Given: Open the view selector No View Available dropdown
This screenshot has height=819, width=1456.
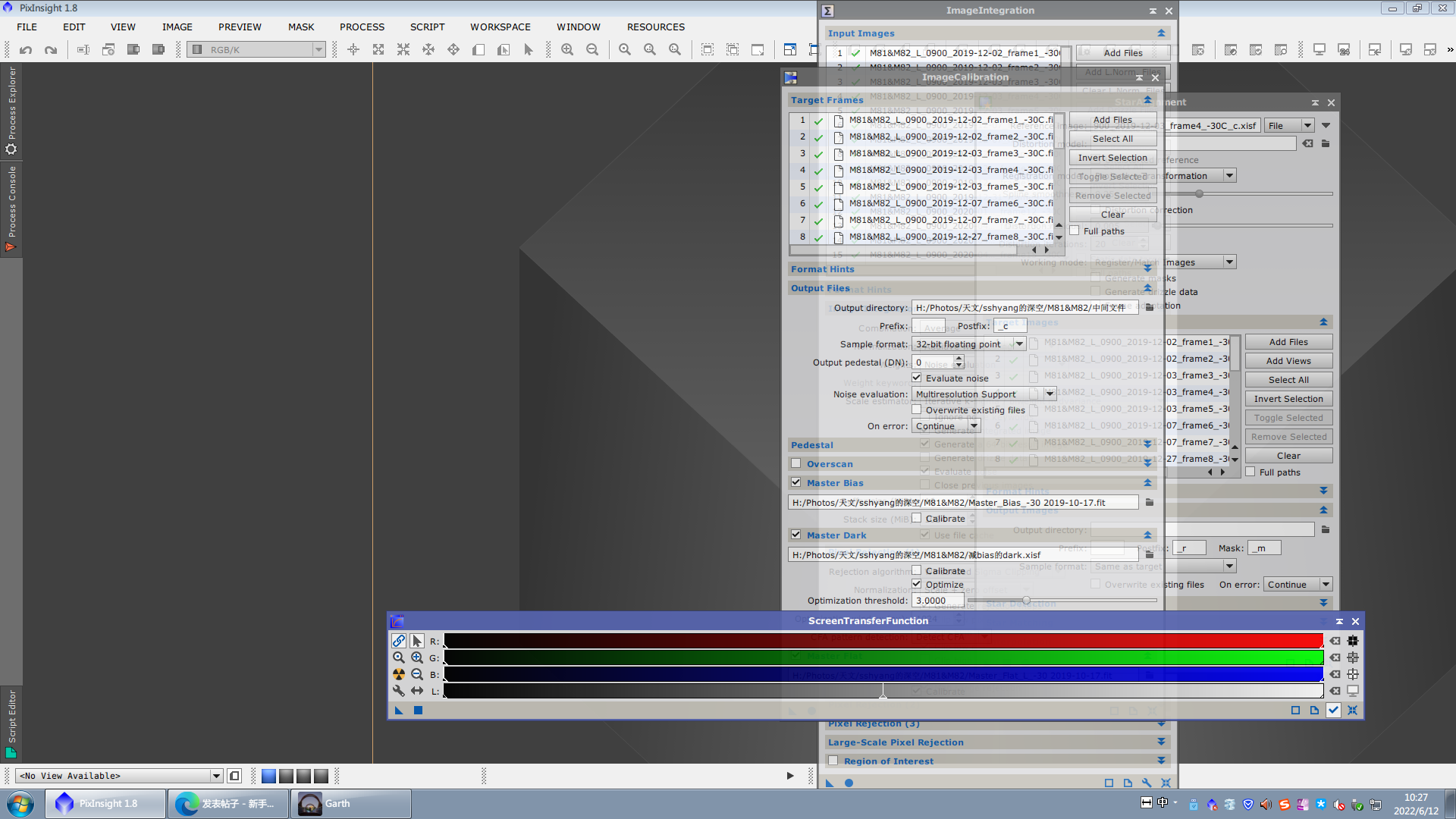Looking at the screenshot, I should click(120, 776).
